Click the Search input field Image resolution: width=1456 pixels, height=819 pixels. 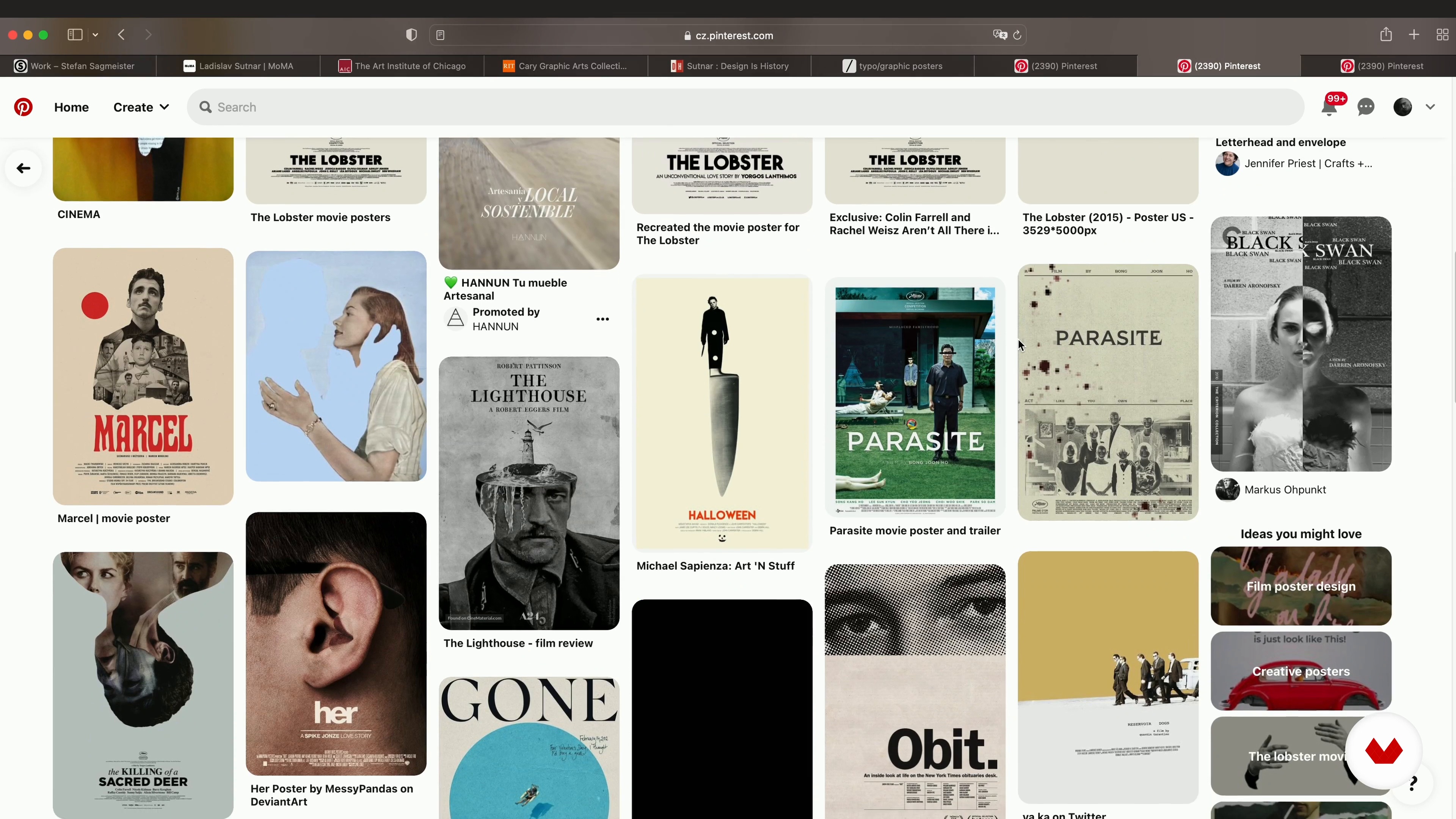(x=745, y=107)
